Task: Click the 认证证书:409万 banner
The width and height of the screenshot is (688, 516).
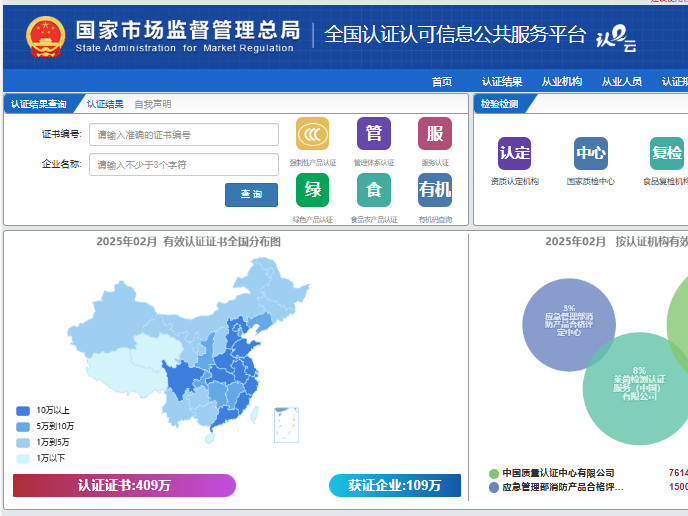Action: tap(124, 485)
